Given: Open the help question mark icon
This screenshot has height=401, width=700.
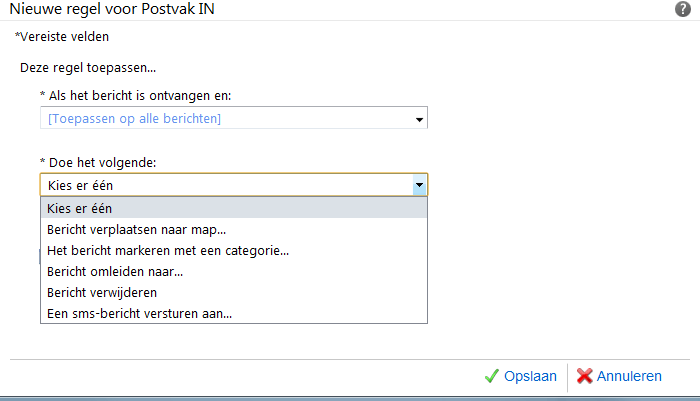Looking at the screenshot, I should tap(683, 8).
